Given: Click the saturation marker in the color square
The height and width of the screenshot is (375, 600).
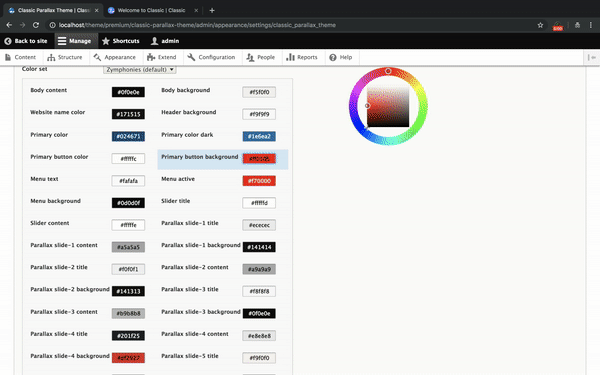Looking at the screenshot, I should [x=367, y=106].
